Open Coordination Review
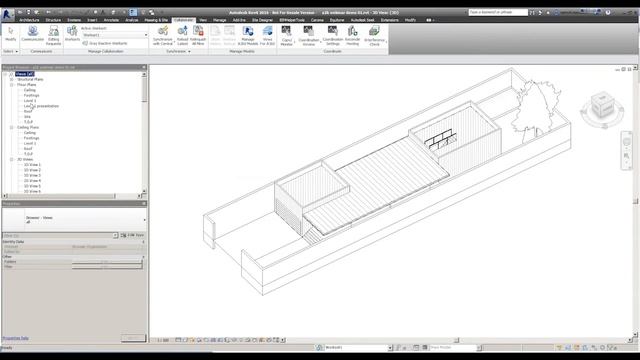 (x=309, y=36)
